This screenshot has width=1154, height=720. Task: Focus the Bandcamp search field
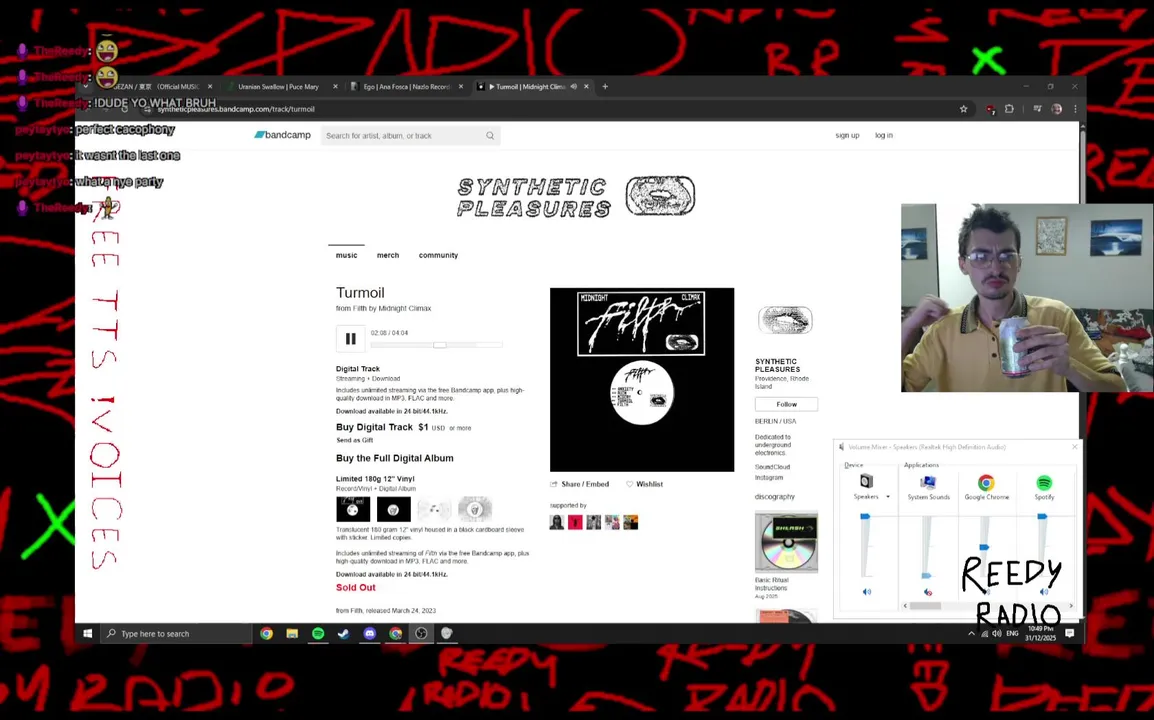point(410,135)
